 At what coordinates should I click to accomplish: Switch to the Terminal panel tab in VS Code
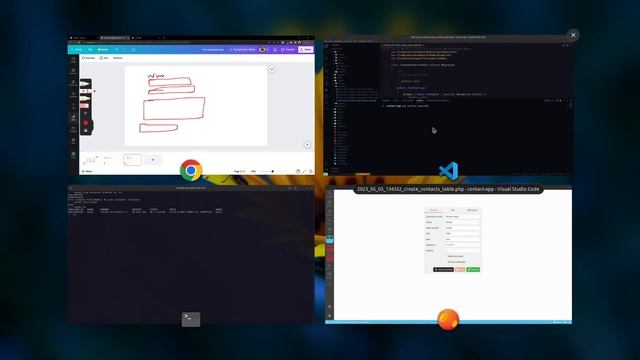[x=420, y=100]
